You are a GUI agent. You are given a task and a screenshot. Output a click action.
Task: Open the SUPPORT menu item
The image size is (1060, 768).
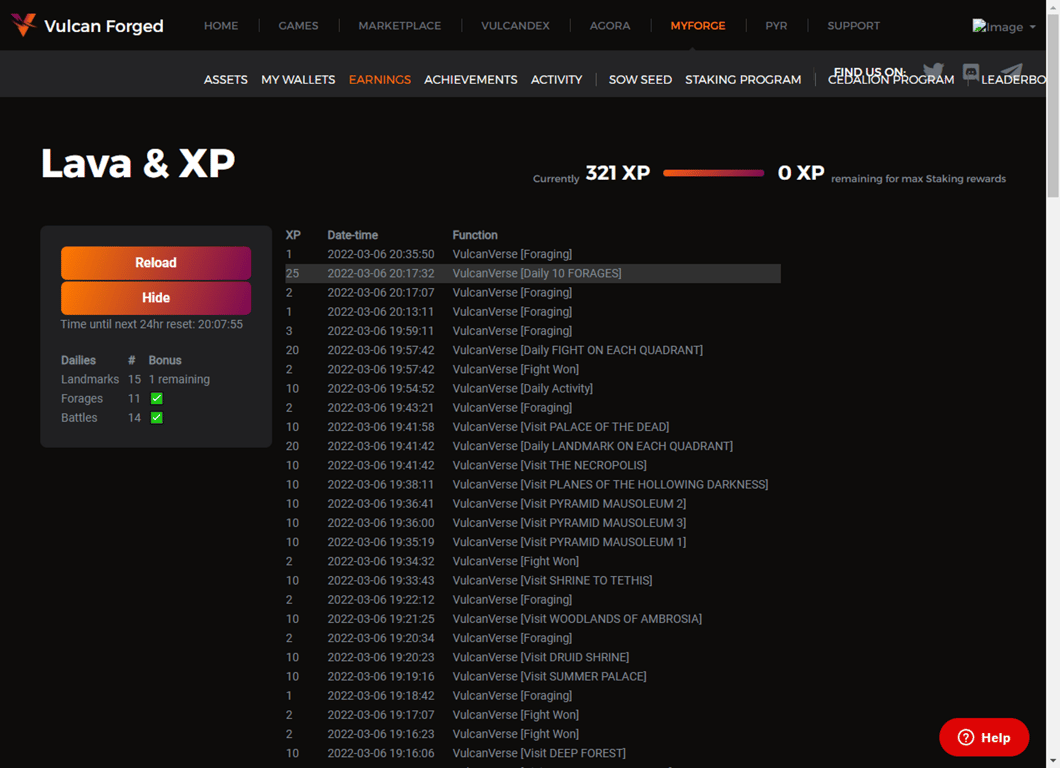pos(854,26)
